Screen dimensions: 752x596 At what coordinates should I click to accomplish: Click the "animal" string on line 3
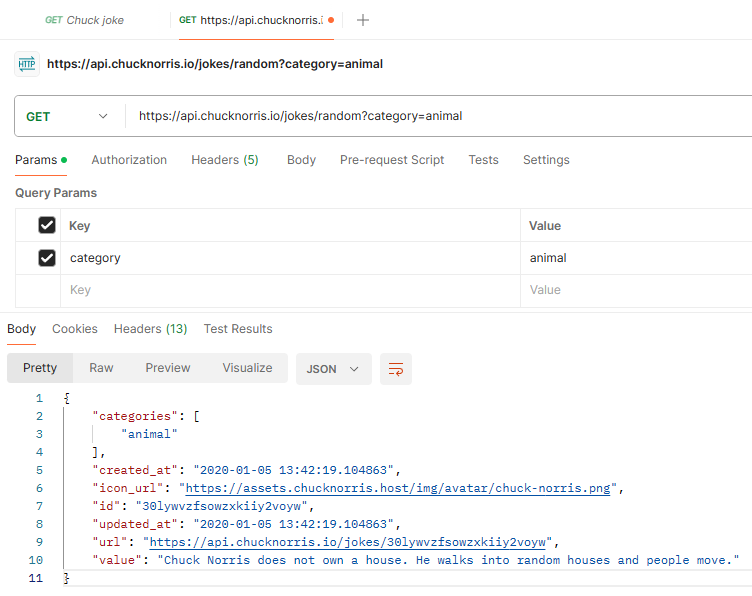pos(149,434)
